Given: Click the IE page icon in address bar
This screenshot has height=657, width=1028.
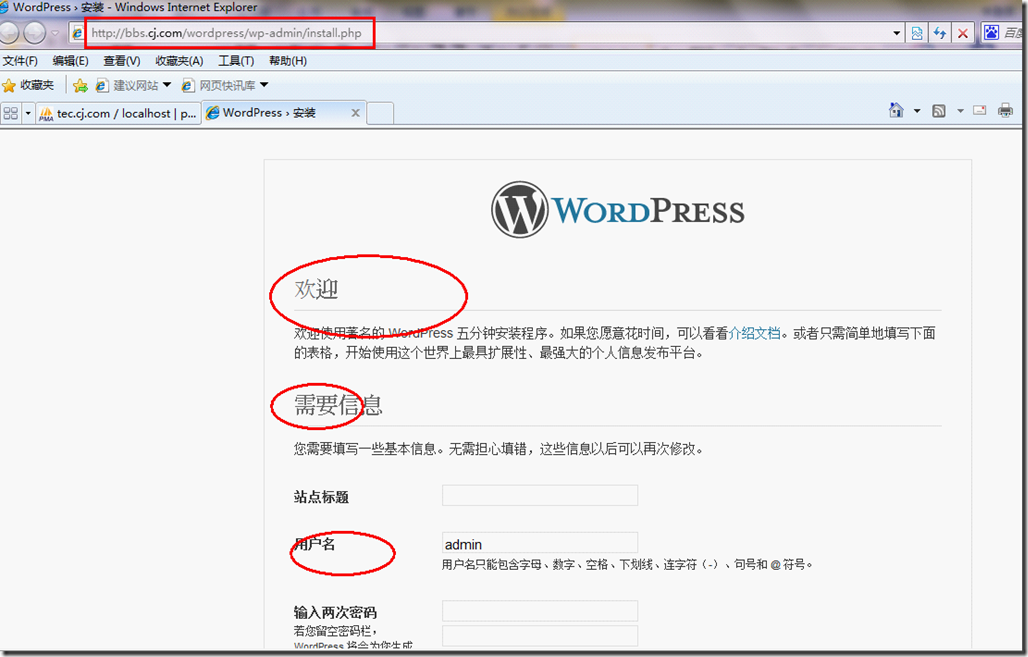Looking at the screenshot, I should click(x=77, y=33).
